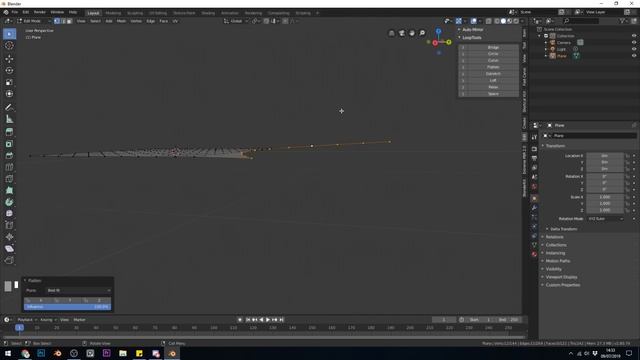Open the Edit Mode dropdown
The width and height of the screenshot is (640, 360).
(34, 21)
